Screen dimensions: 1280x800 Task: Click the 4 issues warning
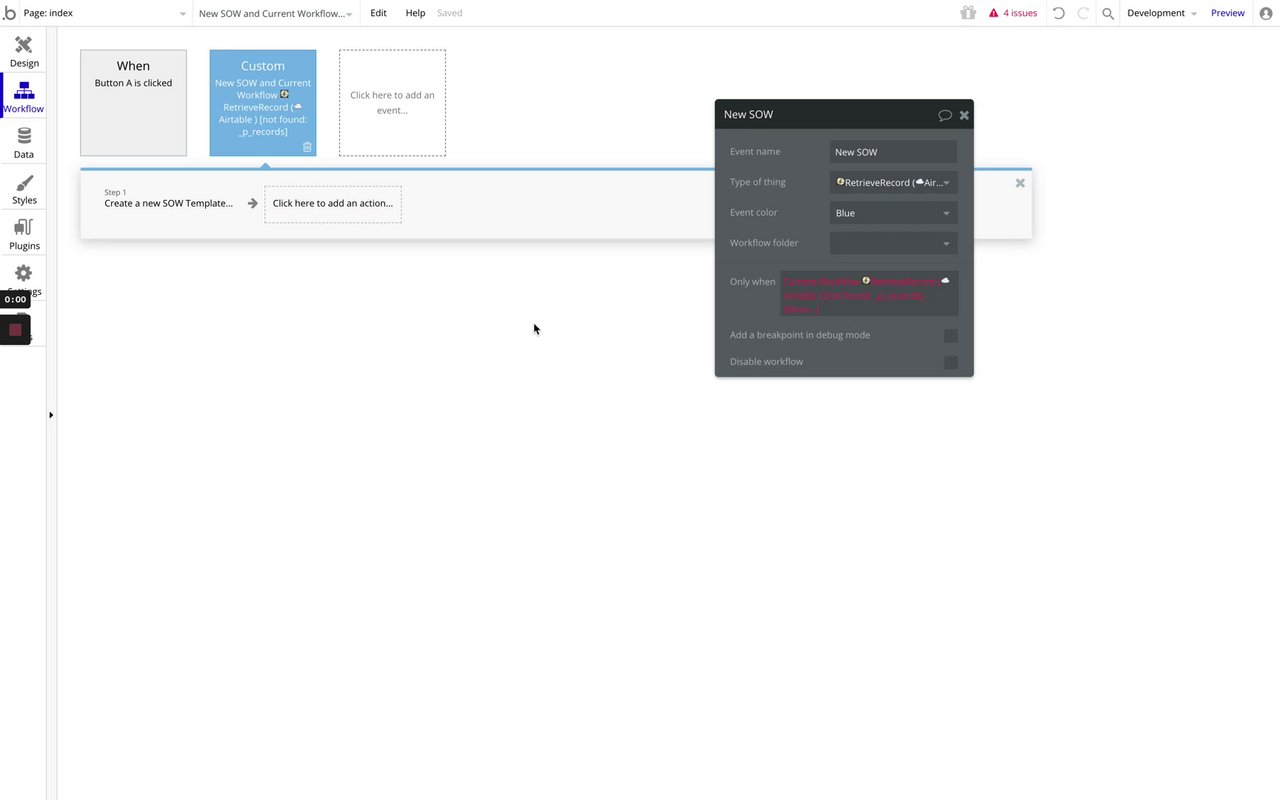(x=1013, y=13)
